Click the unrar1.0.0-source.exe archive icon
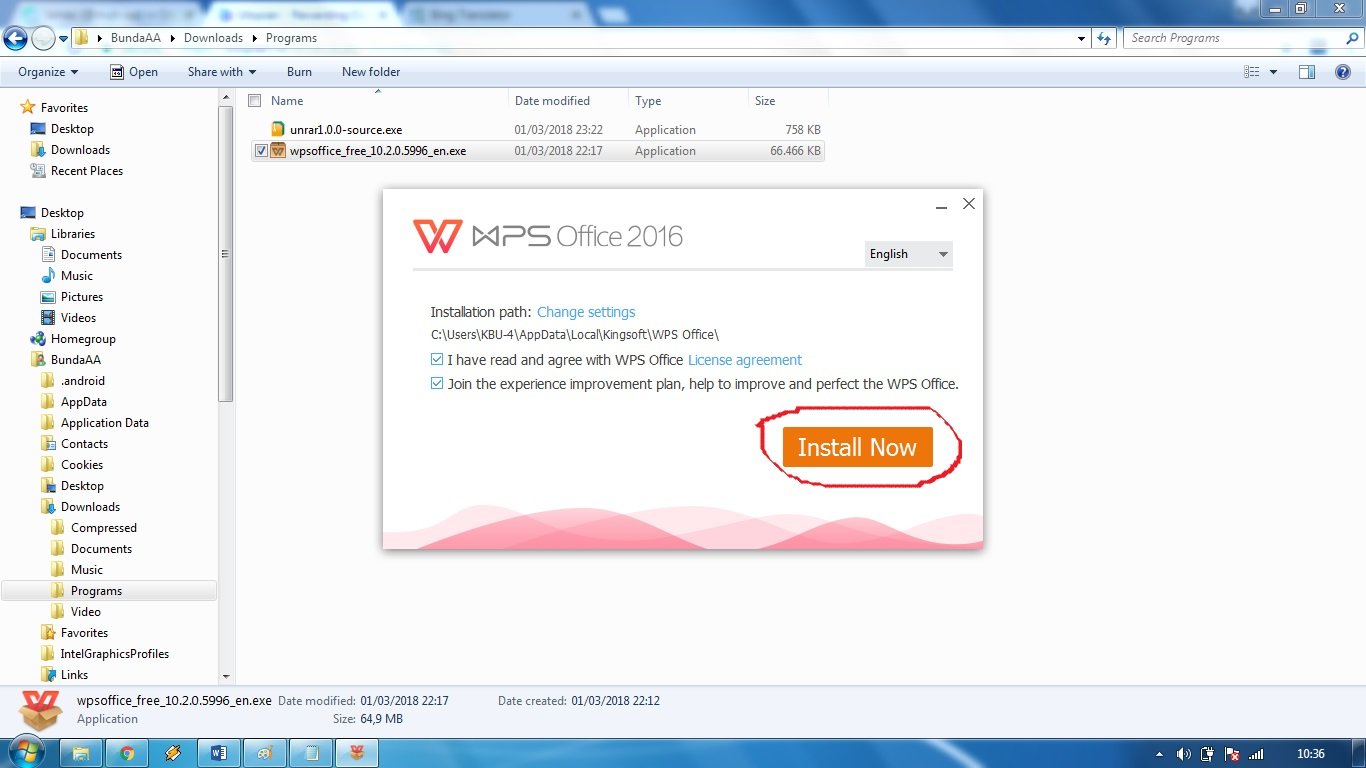The image size is (1366, 768). coord(277,129)
